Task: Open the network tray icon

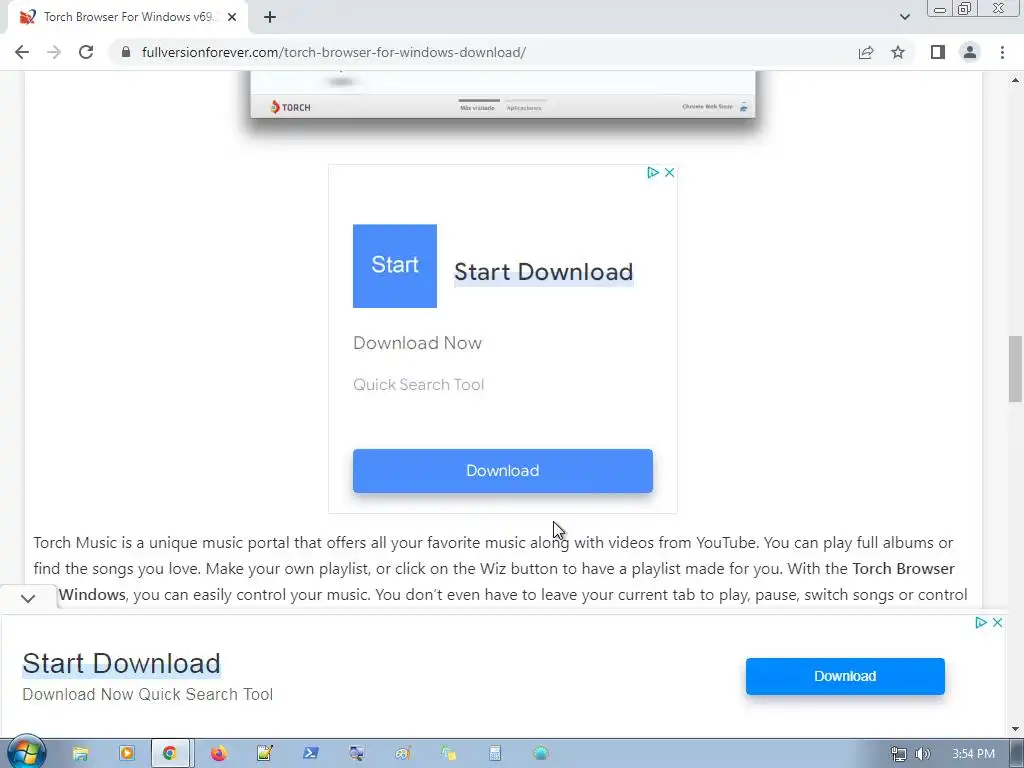Action: point(899,754)
